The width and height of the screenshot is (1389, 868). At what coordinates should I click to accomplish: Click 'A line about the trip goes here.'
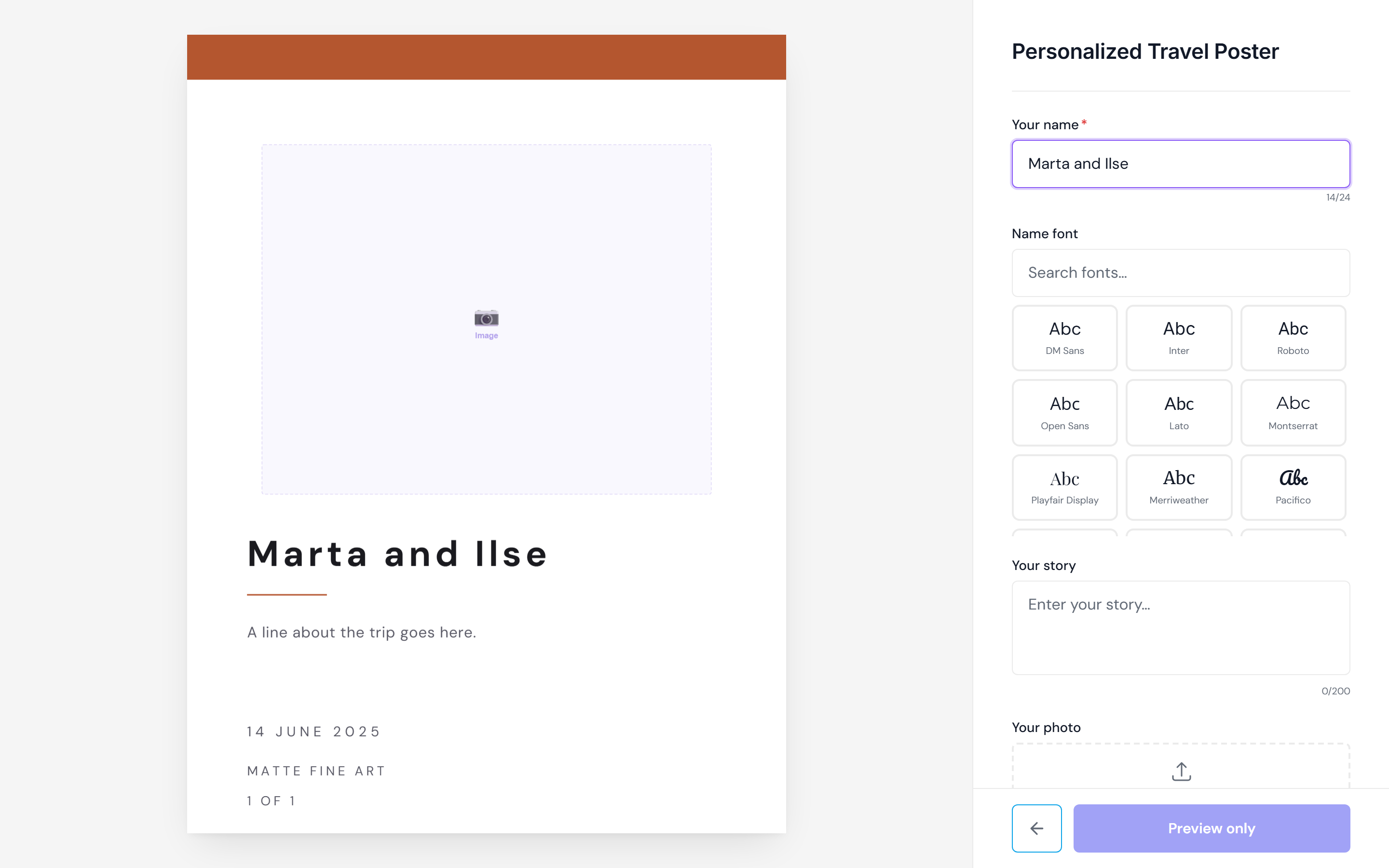click(362, 633)
